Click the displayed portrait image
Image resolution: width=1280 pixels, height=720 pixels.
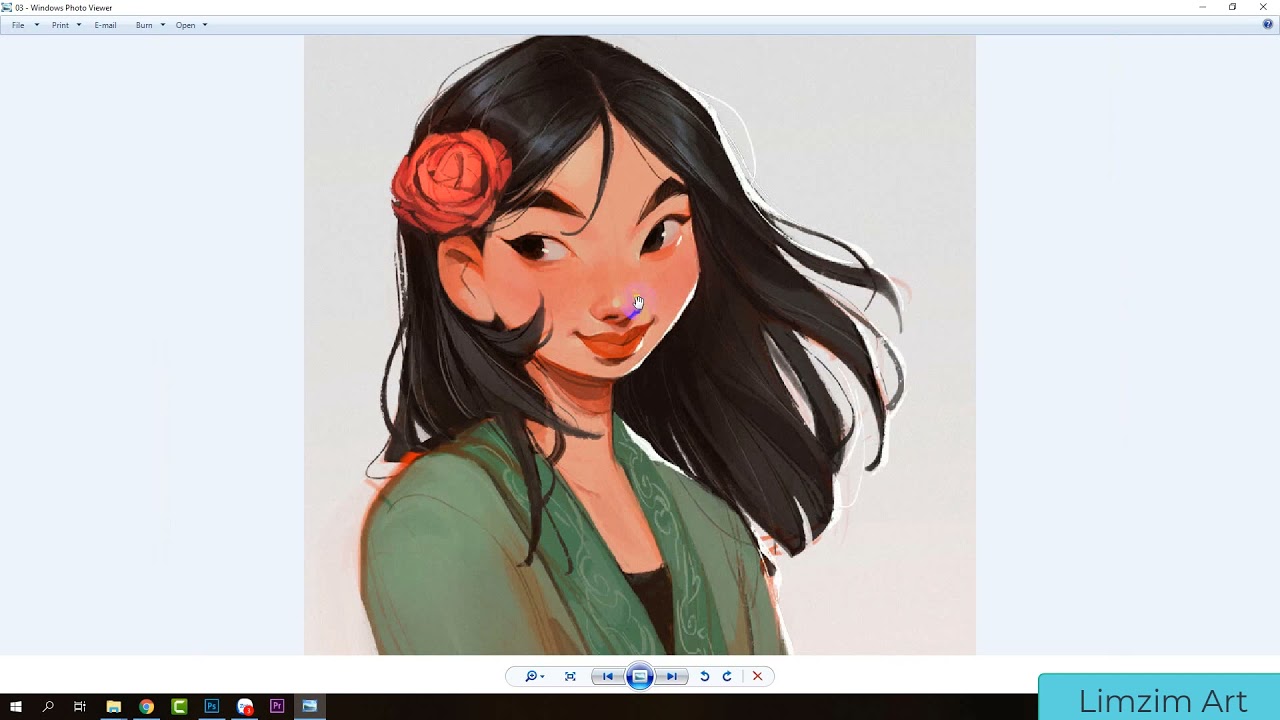[640, 345]
